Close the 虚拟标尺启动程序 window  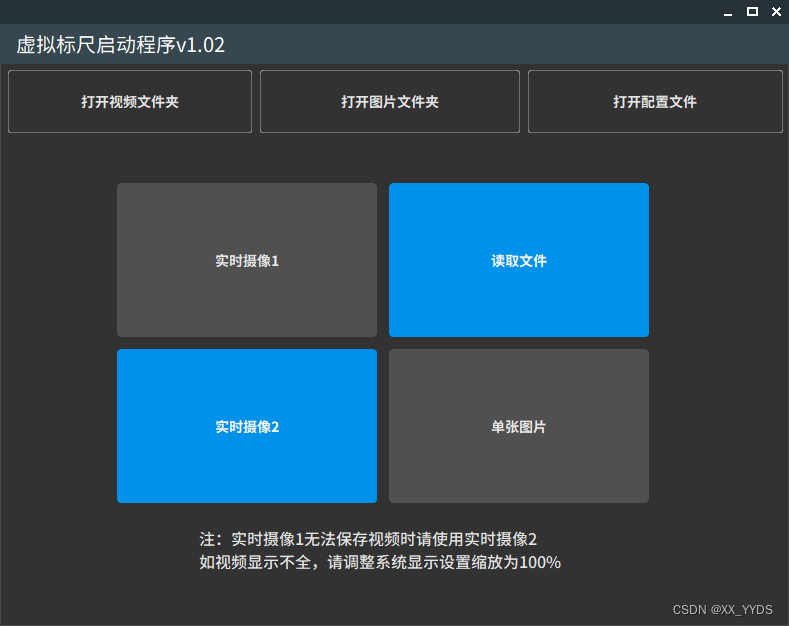[x=776, y=12]
